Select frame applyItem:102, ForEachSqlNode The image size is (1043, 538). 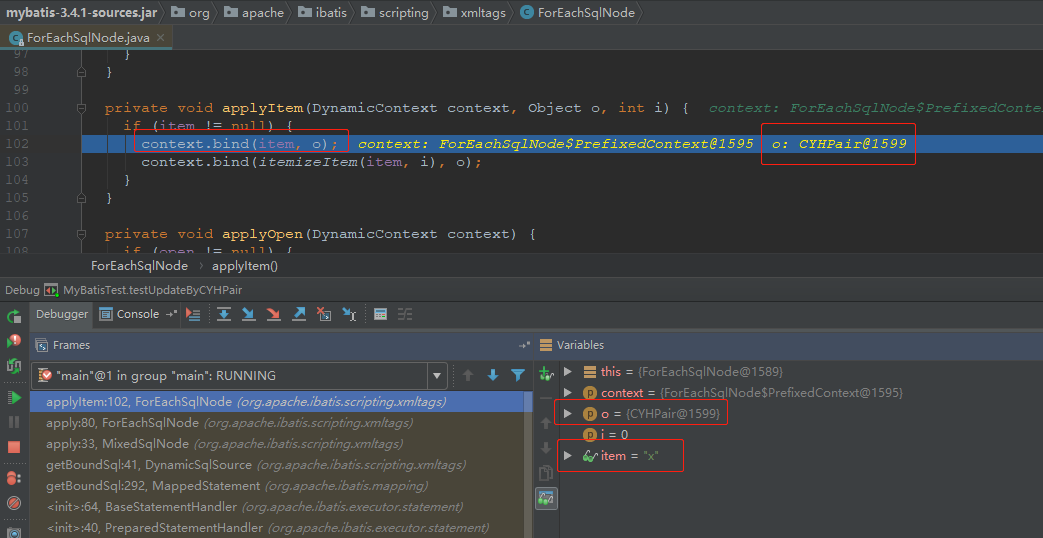pyautogui.click(x=277, y=402)
